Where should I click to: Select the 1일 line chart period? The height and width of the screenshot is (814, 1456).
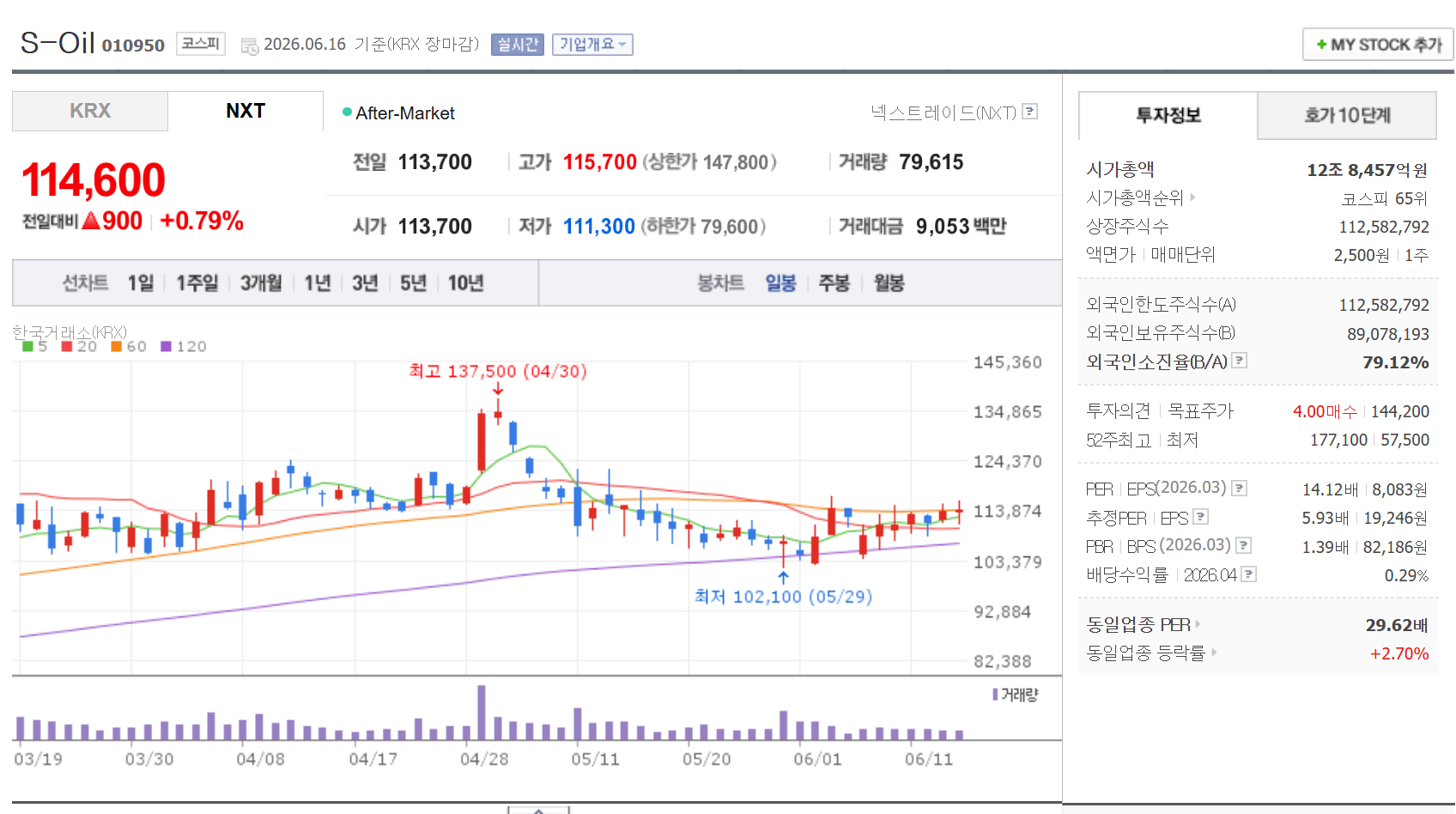[x=141, y=283]
